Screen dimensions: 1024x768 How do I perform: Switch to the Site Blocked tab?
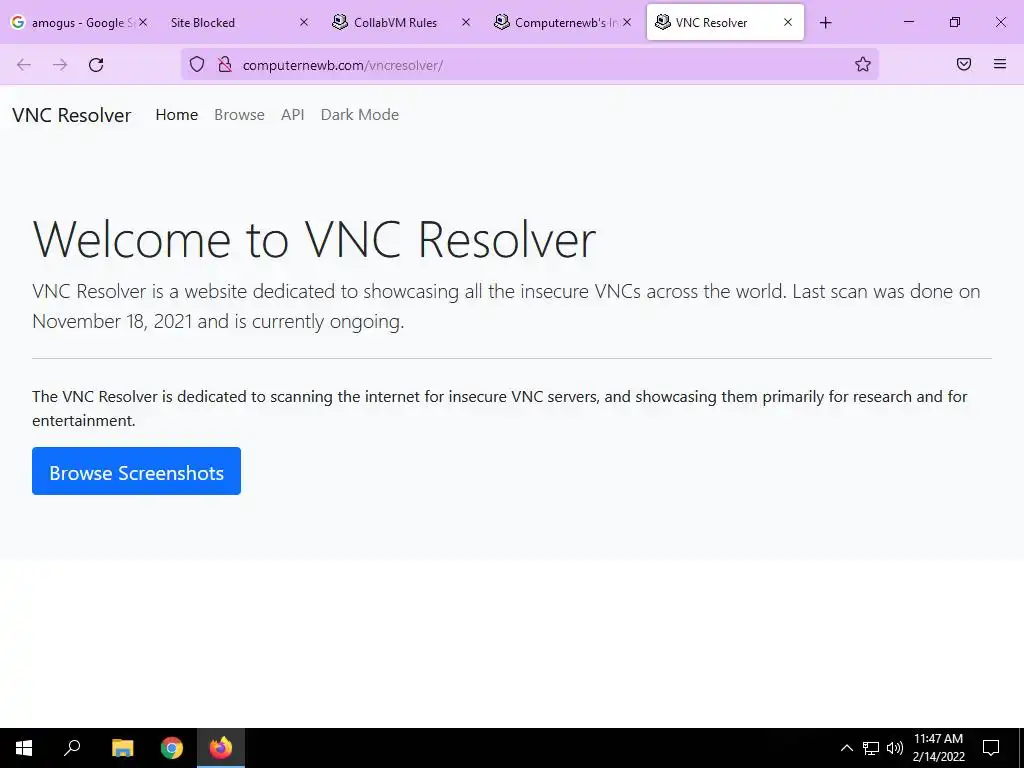(x=229, y=22)
